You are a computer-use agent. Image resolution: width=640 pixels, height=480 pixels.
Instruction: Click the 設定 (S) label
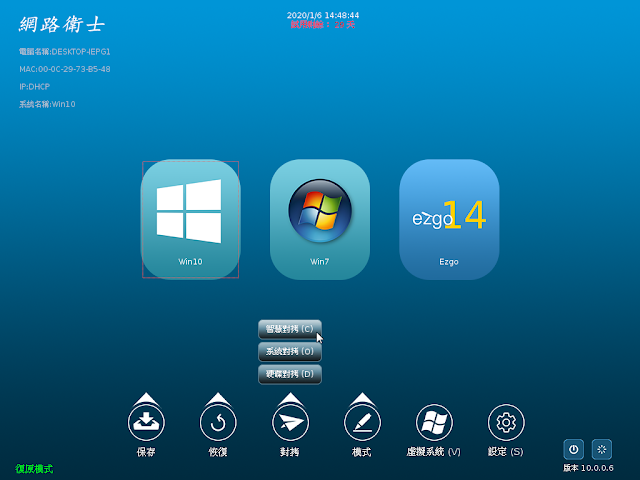(x=505, y=452)
